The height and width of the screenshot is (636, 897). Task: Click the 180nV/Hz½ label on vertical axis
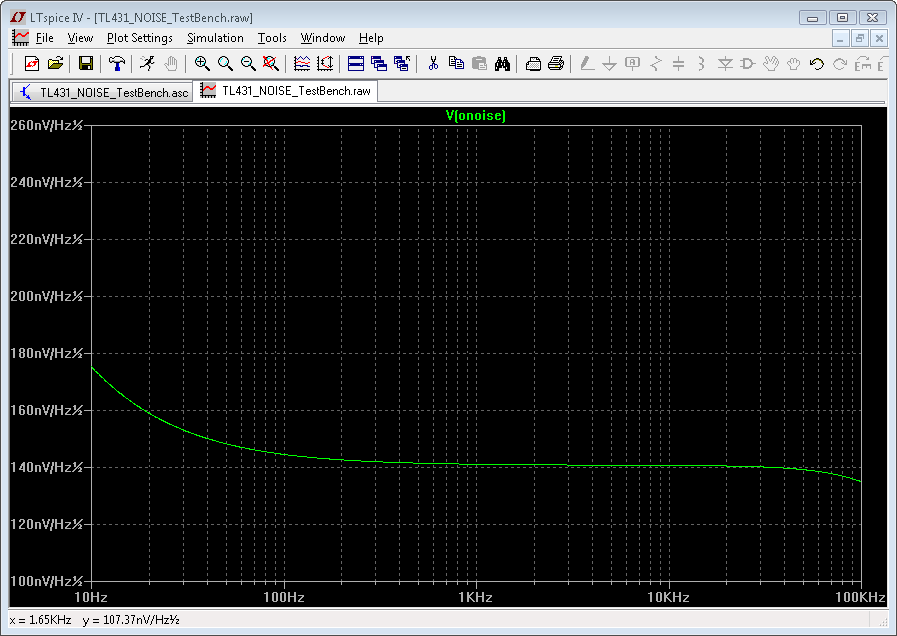pyautogui.click(x=46, y=353)
